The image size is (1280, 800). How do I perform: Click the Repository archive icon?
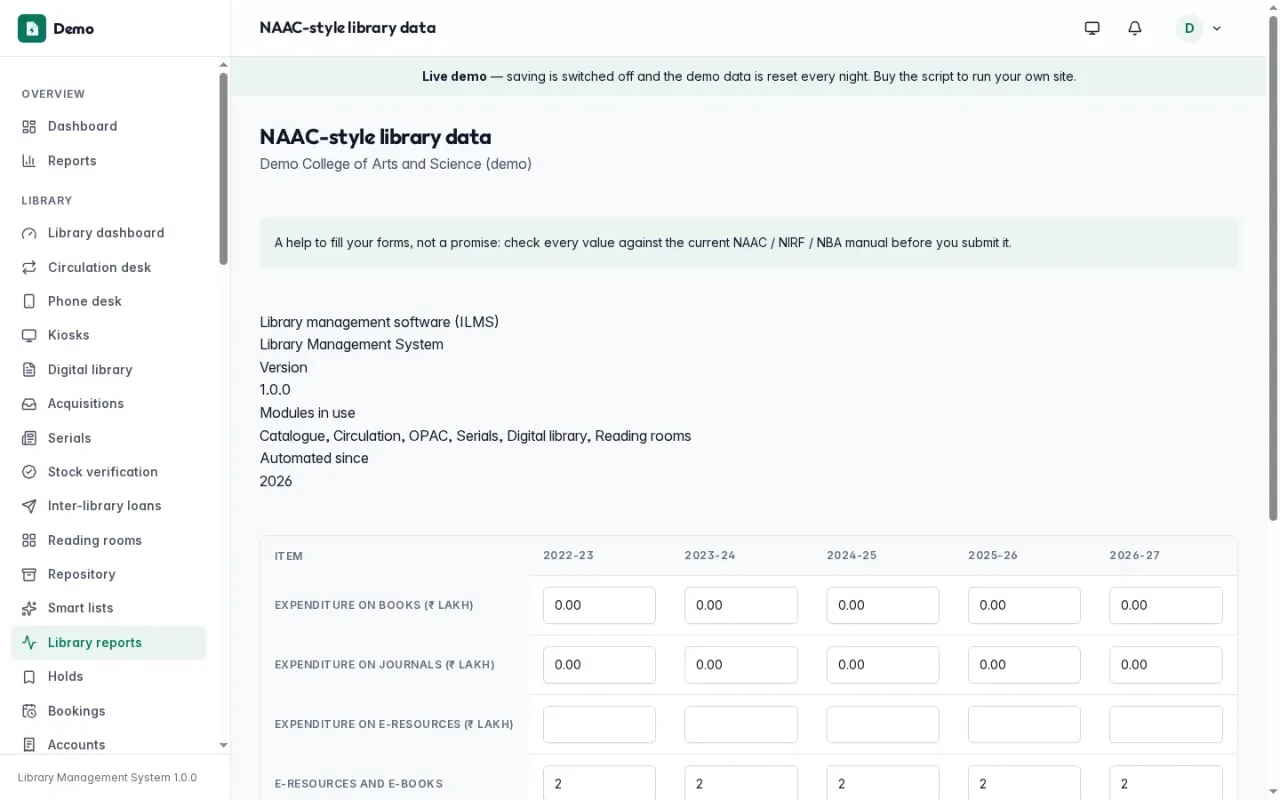tap(29, 574)
